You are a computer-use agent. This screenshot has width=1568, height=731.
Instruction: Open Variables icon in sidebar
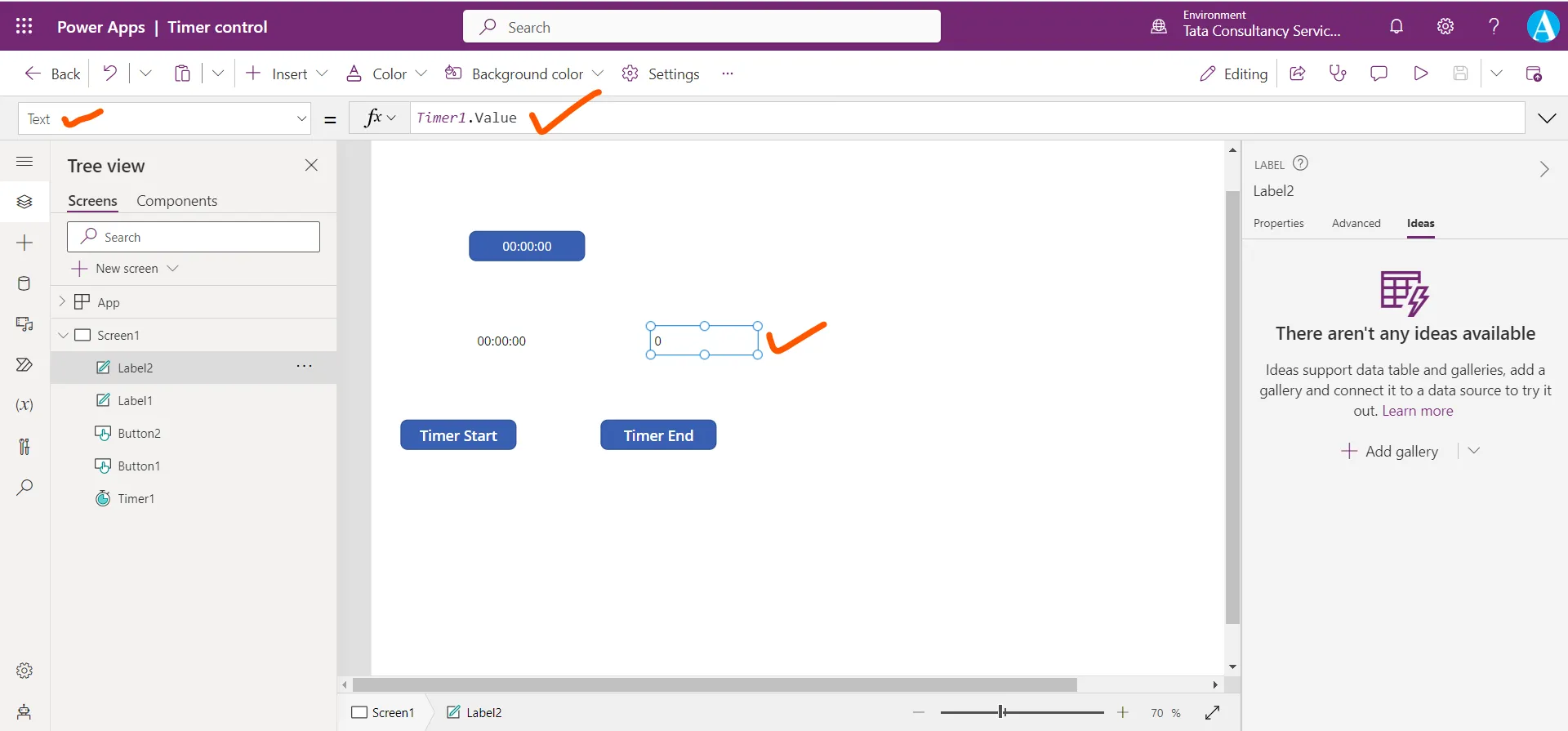pyautogui.click(x=24, y=405)
